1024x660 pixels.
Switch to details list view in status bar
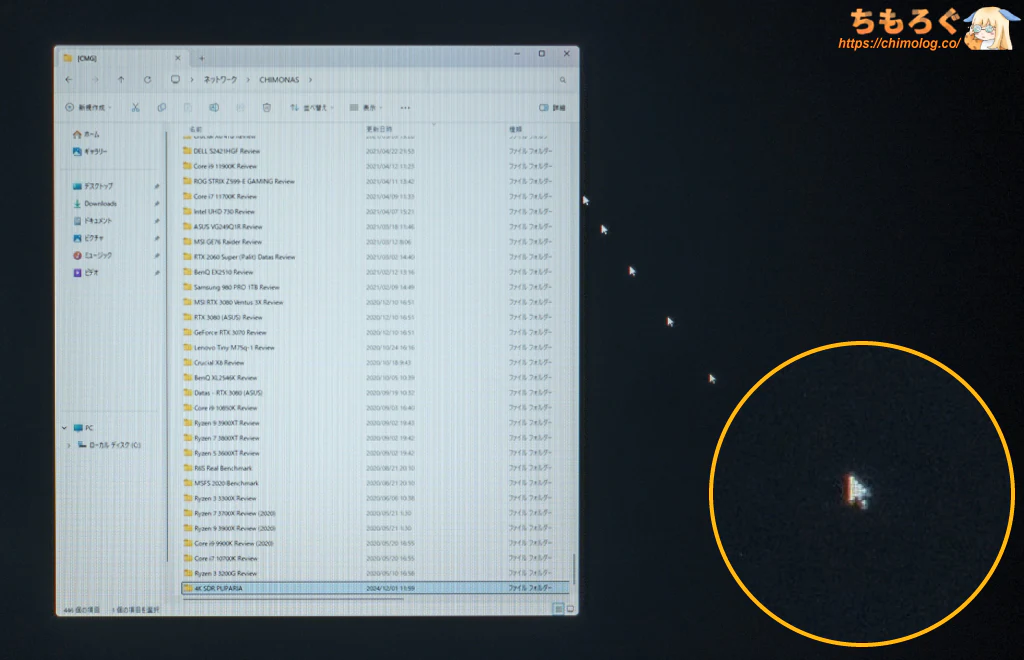pyautogui.click(x=558, y=608)
